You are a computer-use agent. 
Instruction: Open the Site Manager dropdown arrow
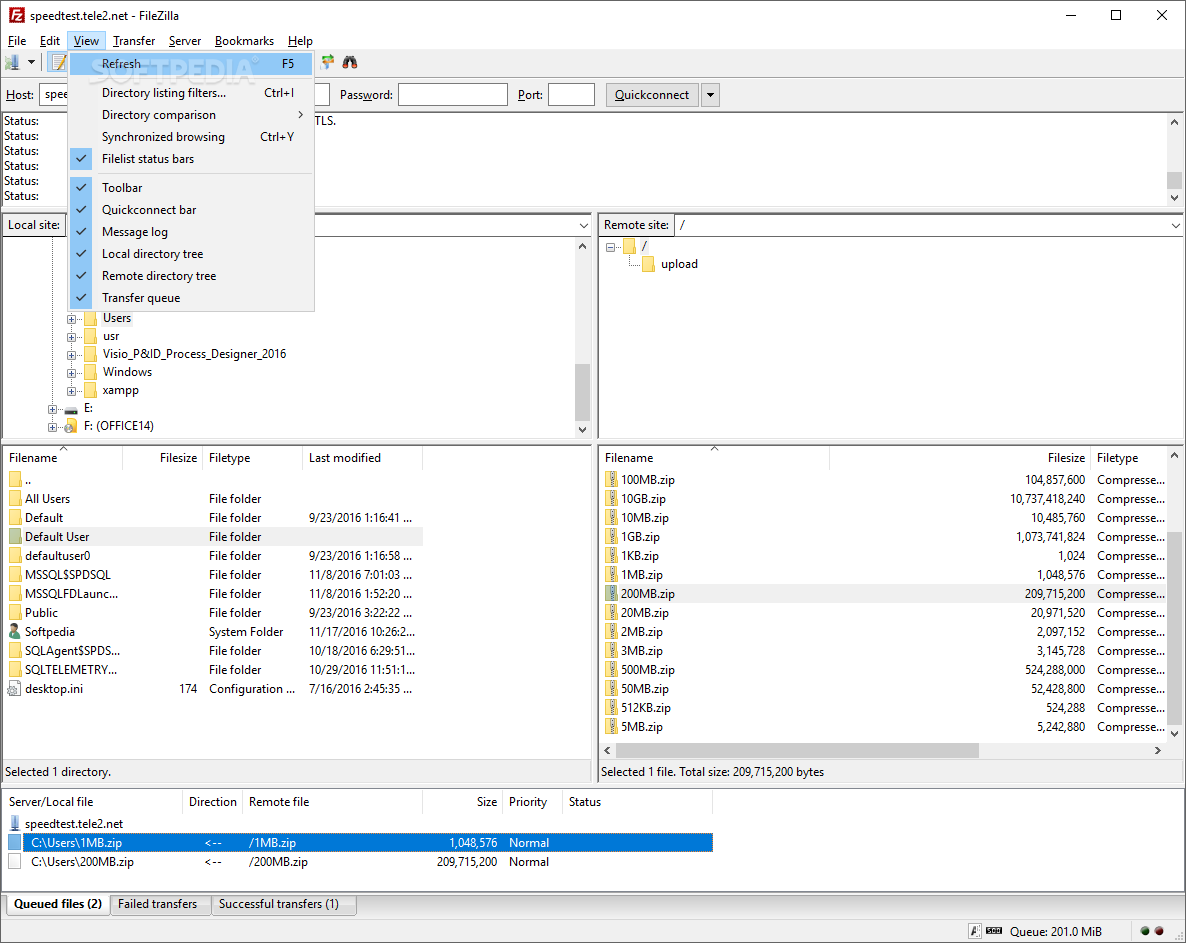tap(31, 63)
